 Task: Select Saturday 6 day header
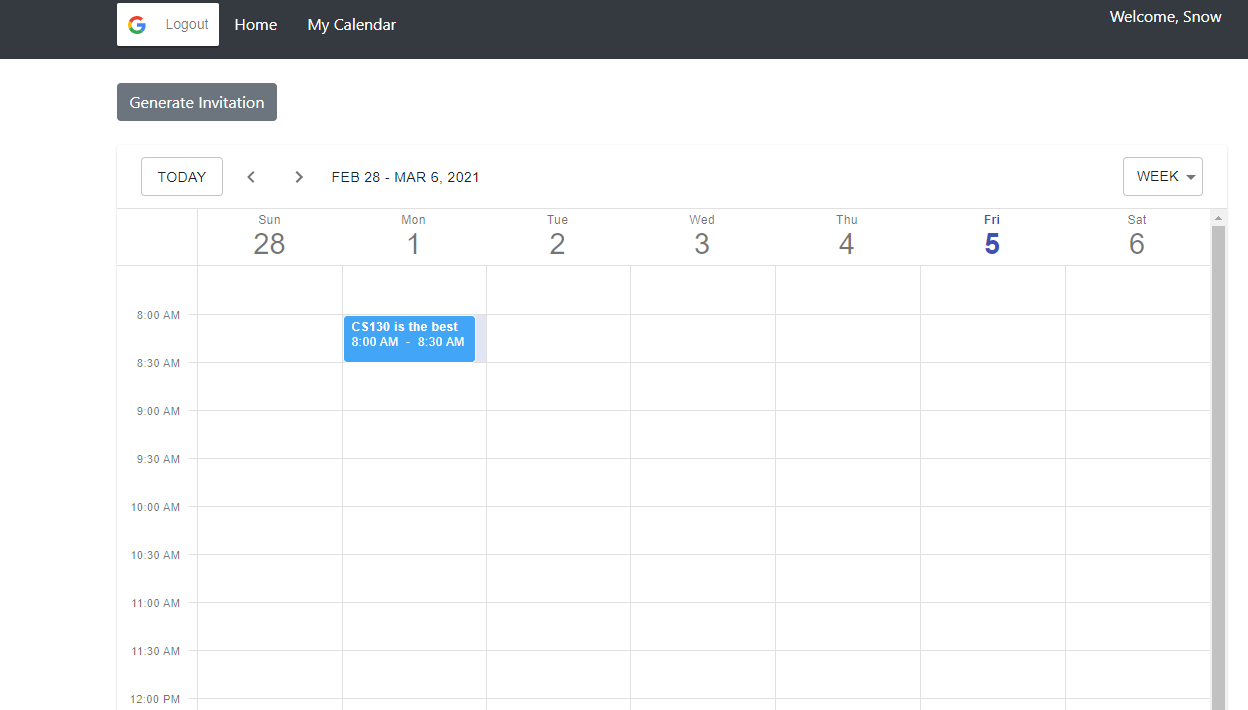[x=1137, y=237]
